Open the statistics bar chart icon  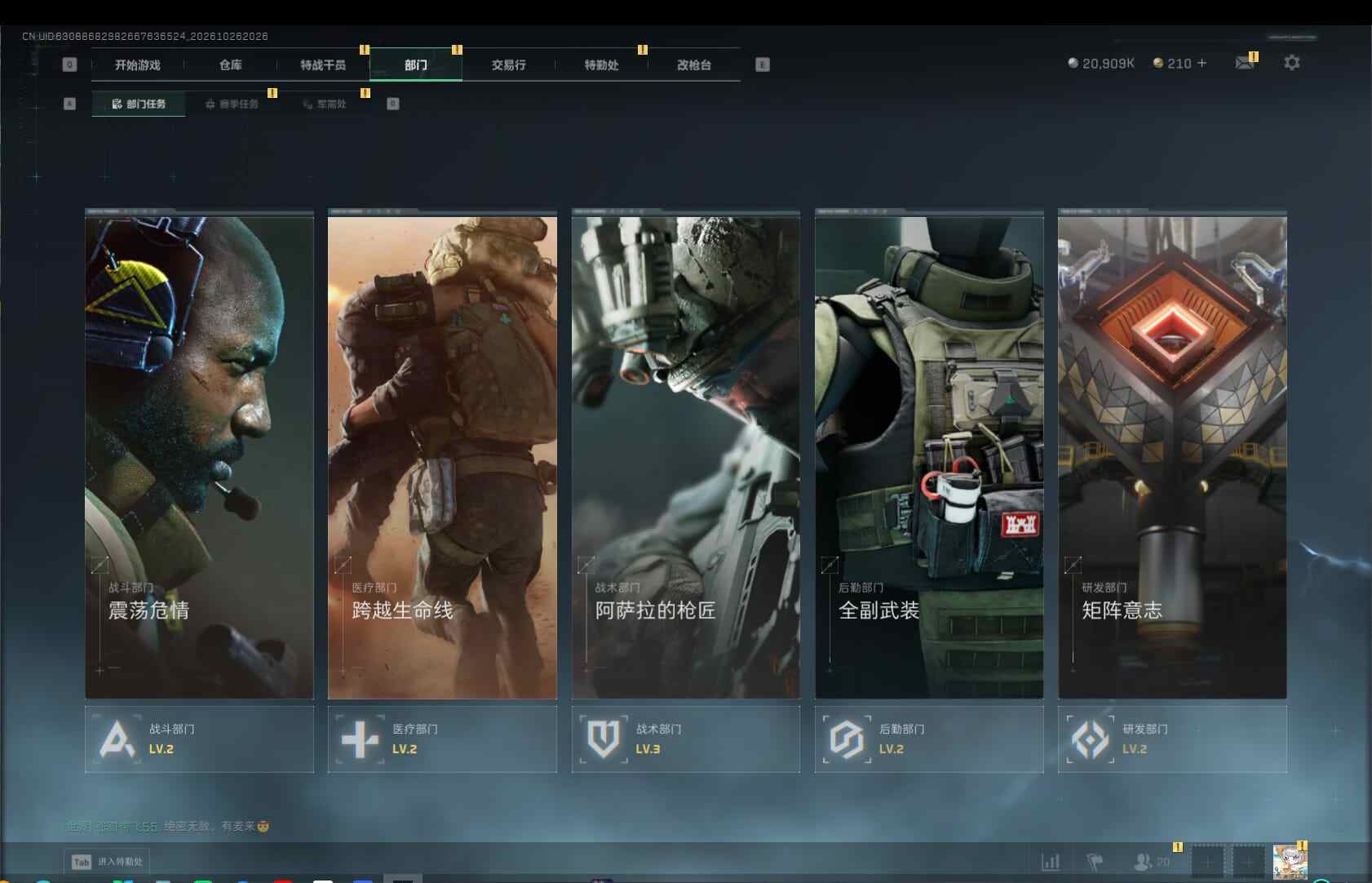(1051, 861)
